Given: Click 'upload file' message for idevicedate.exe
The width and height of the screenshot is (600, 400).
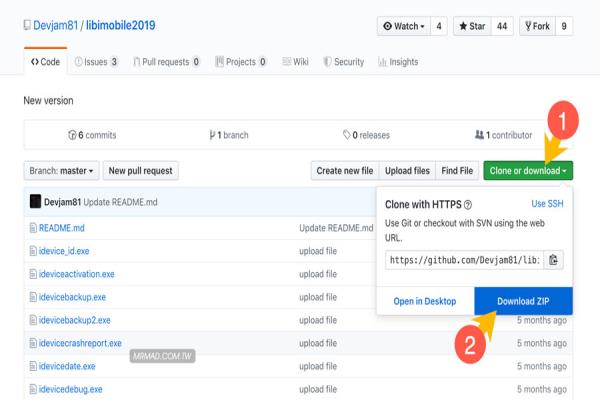Looking at the screenshot, I should click(x=318, y=366).
